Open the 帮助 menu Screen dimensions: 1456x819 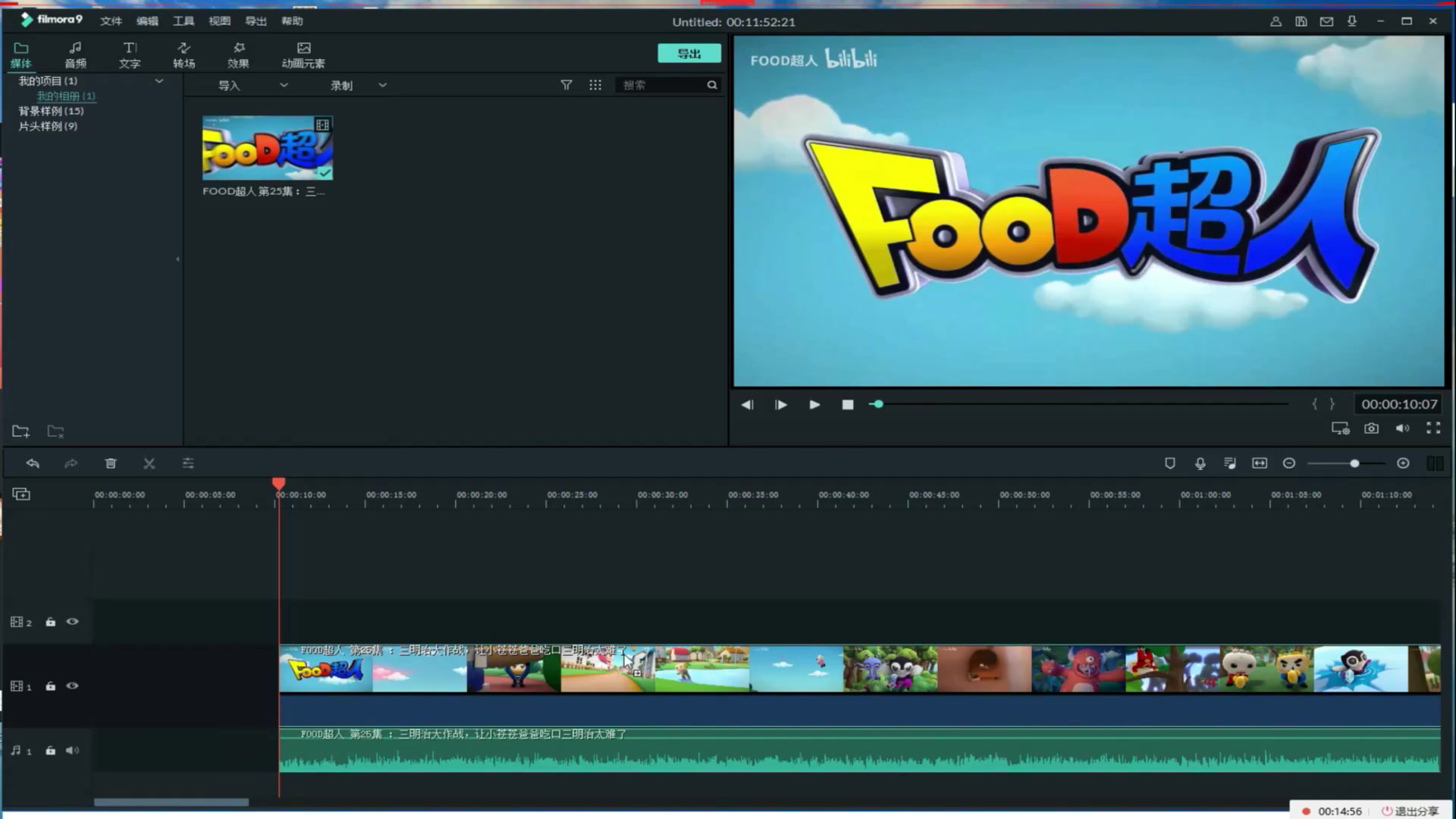(x=292, y=21)
